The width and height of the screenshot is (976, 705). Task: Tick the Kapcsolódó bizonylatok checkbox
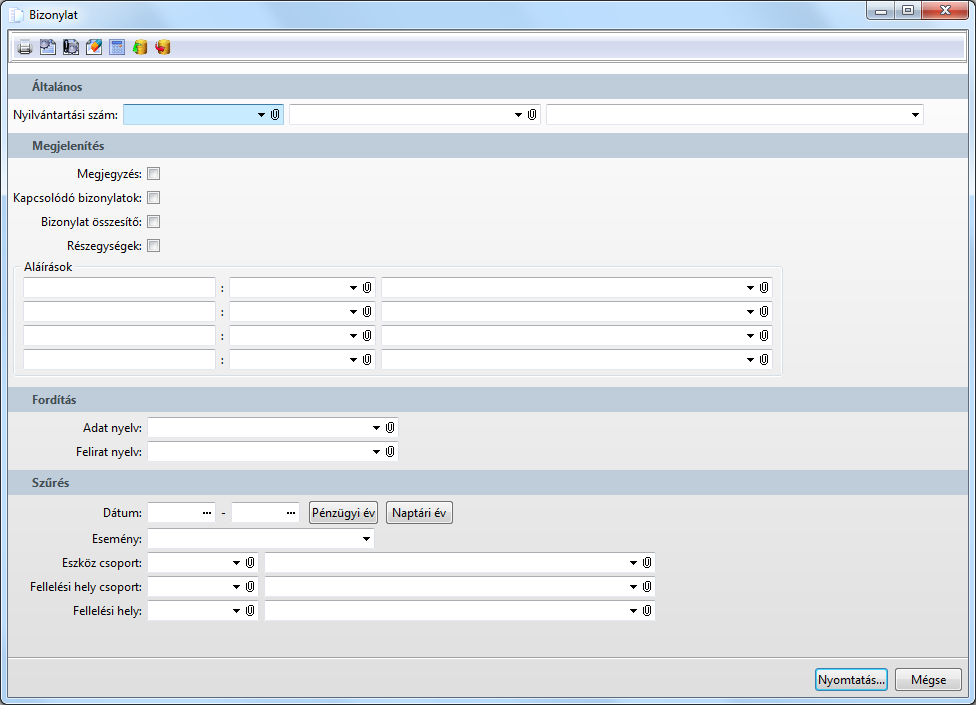tap(154, 198)
